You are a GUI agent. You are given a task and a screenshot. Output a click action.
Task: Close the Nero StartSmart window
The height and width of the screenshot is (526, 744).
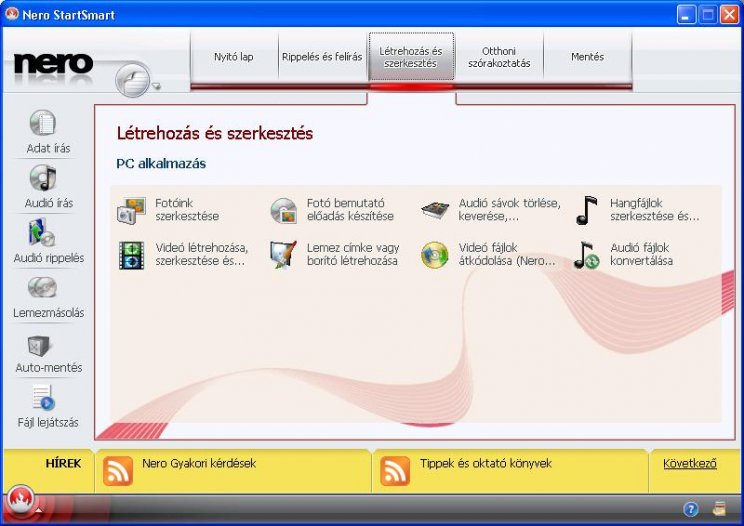(x=729, y=15)
